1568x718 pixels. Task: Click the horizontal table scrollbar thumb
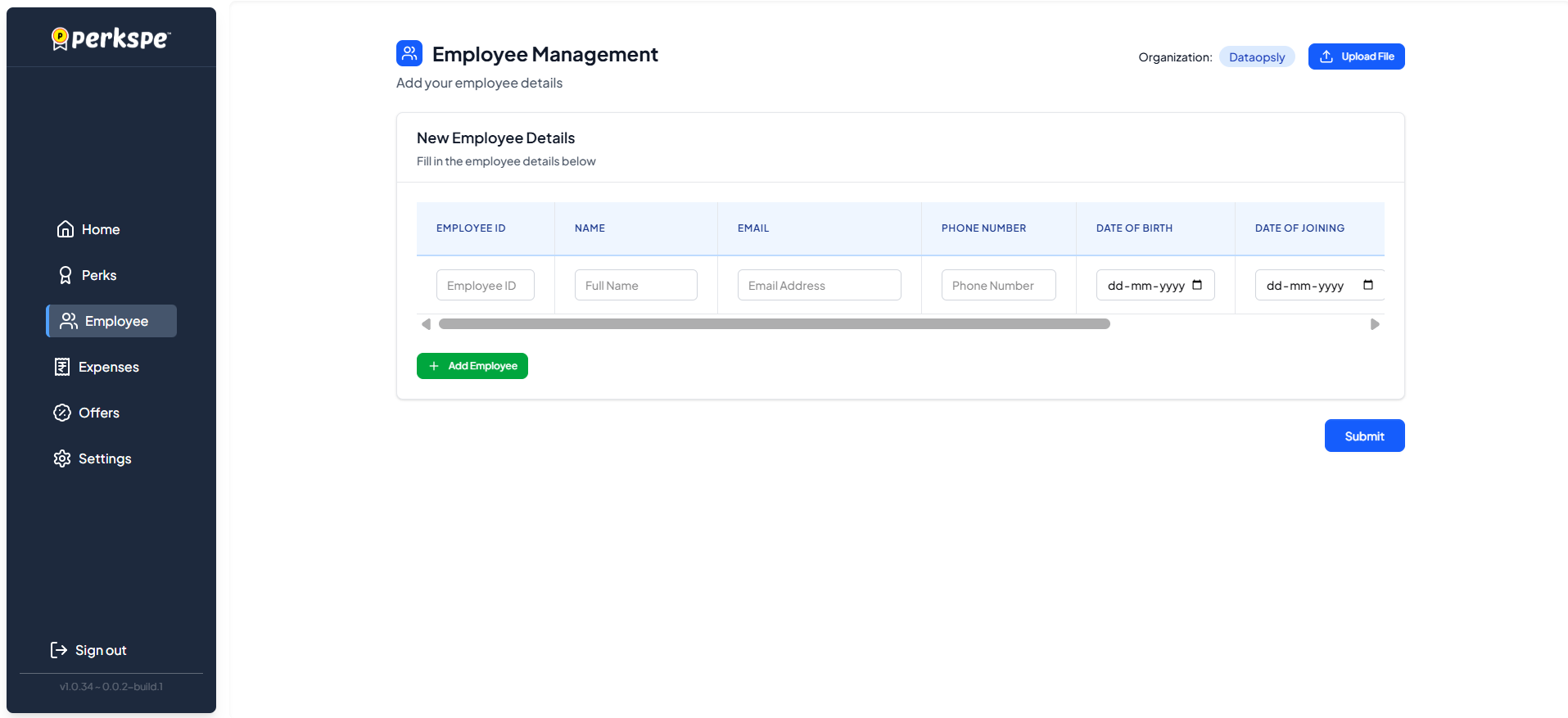coord(774,324)
